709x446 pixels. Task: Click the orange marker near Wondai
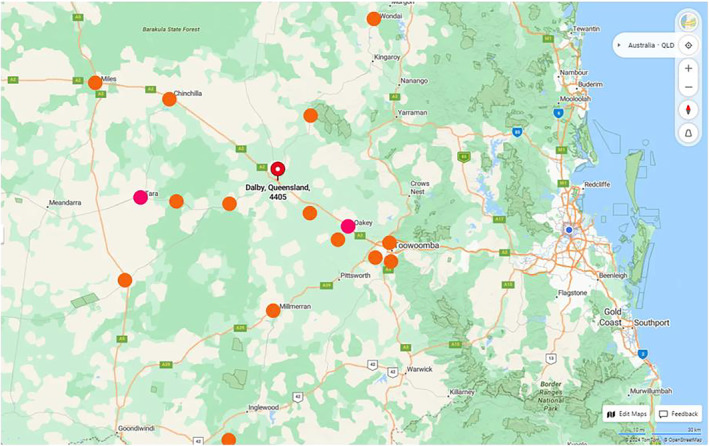tap(373, 19)
